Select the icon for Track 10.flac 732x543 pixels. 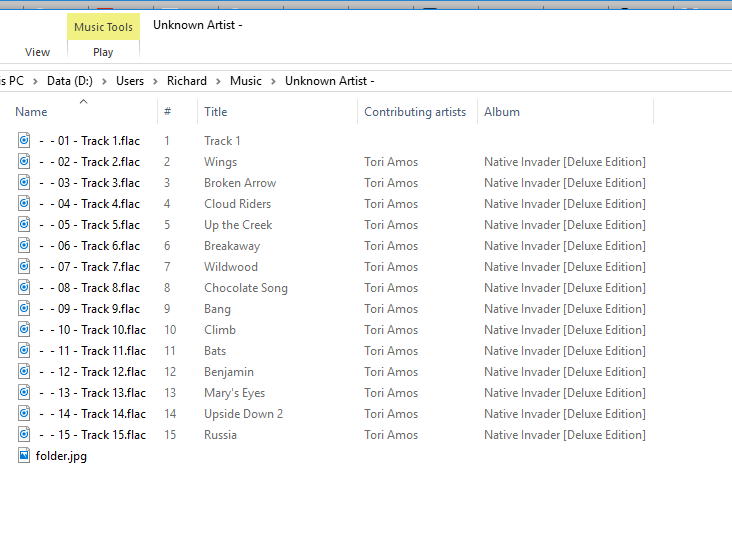tap(25, 330)
